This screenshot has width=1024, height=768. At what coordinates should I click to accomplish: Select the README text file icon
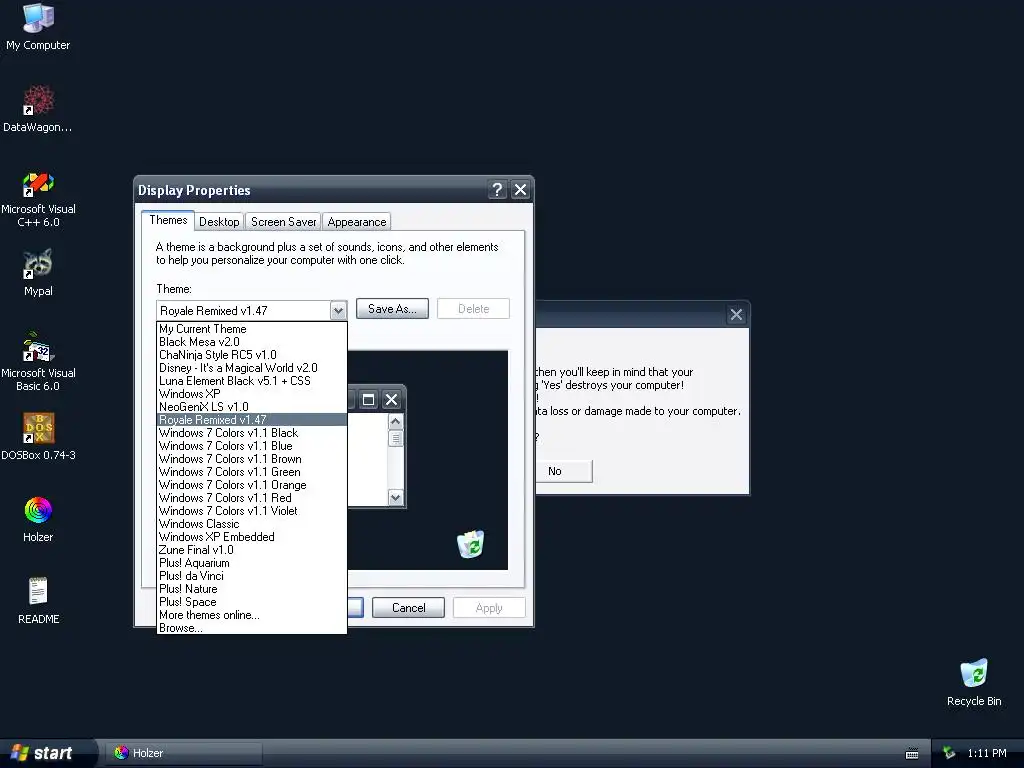38,600
